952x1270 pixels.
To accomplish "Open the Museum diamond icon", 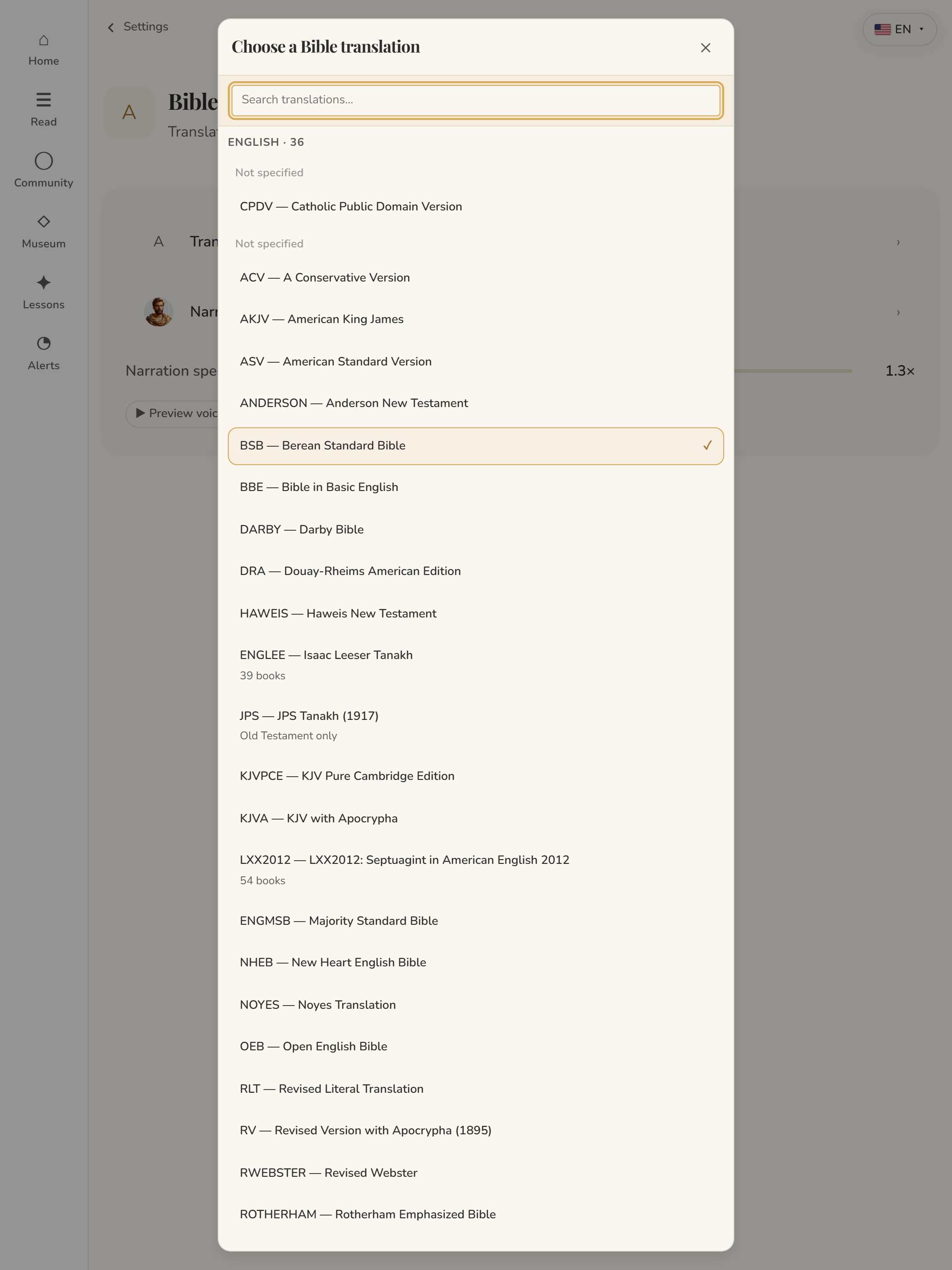I will point(44,222).
